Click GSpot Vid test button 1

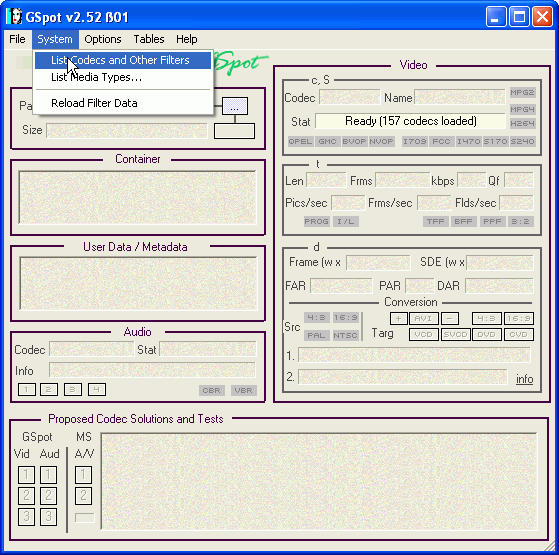(26, 475)
